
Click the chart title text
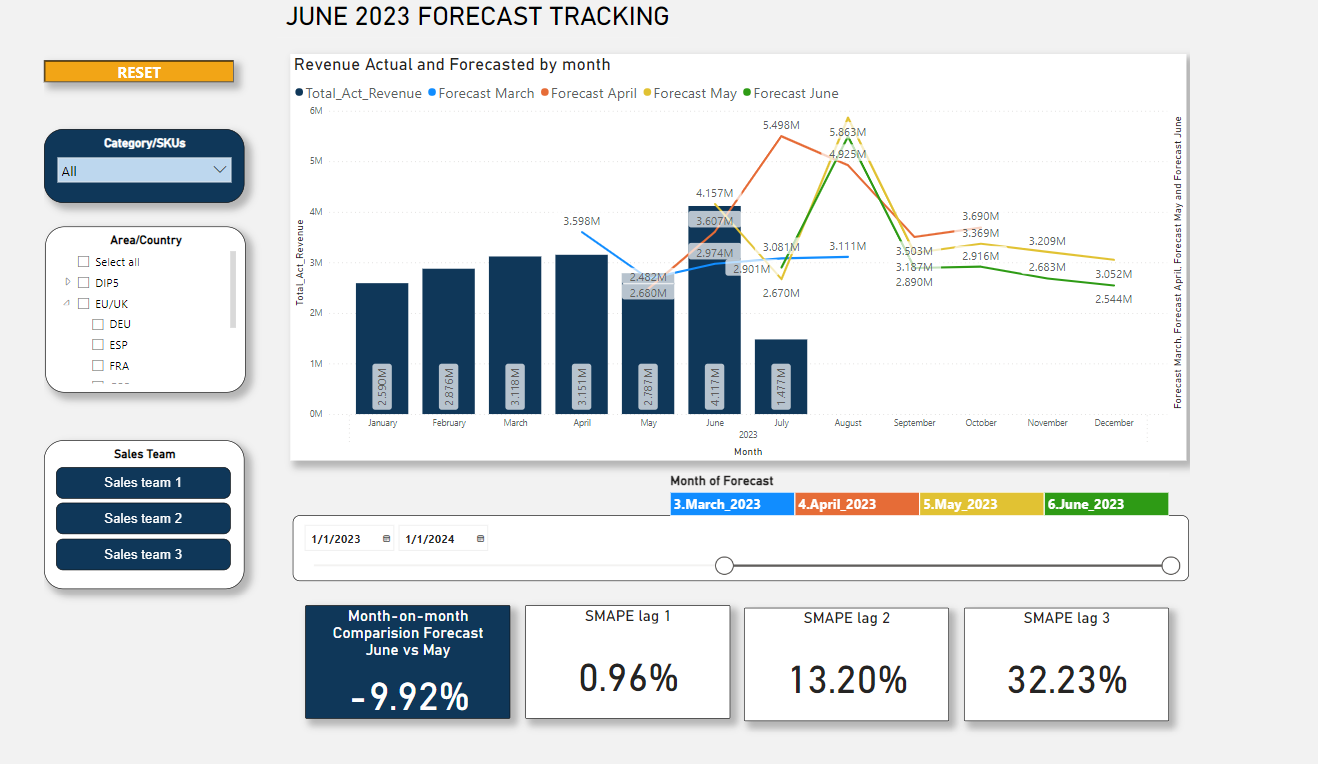point(452,65)
